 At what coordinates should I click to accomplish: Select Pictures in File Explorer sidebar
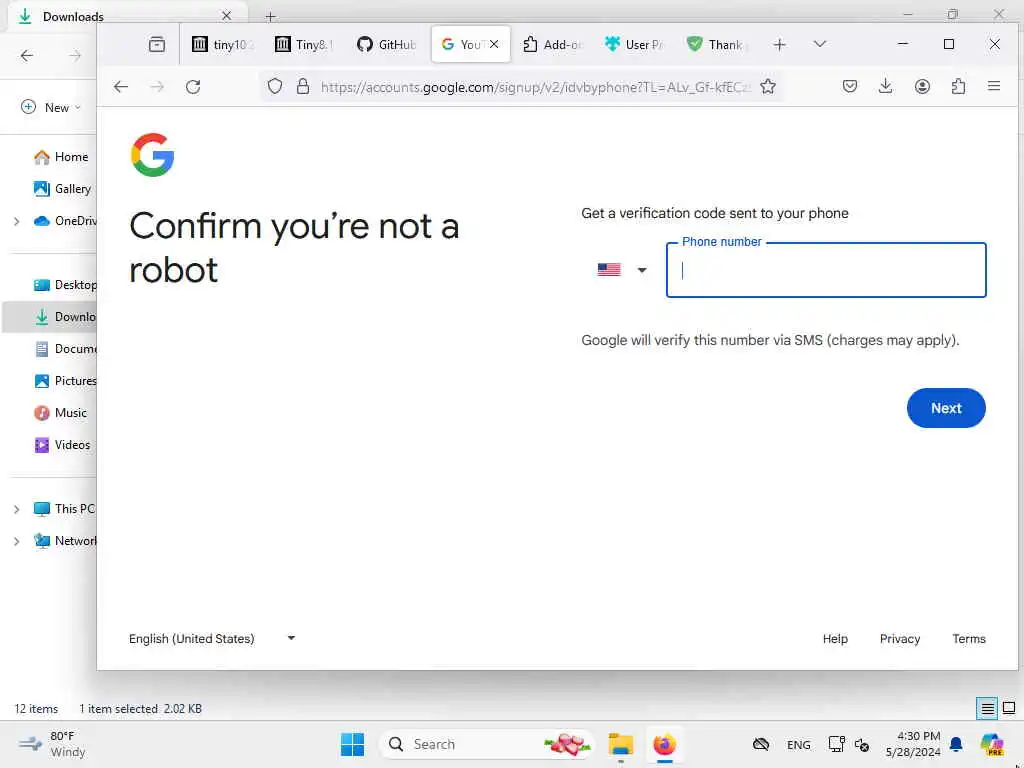[64, 381]
